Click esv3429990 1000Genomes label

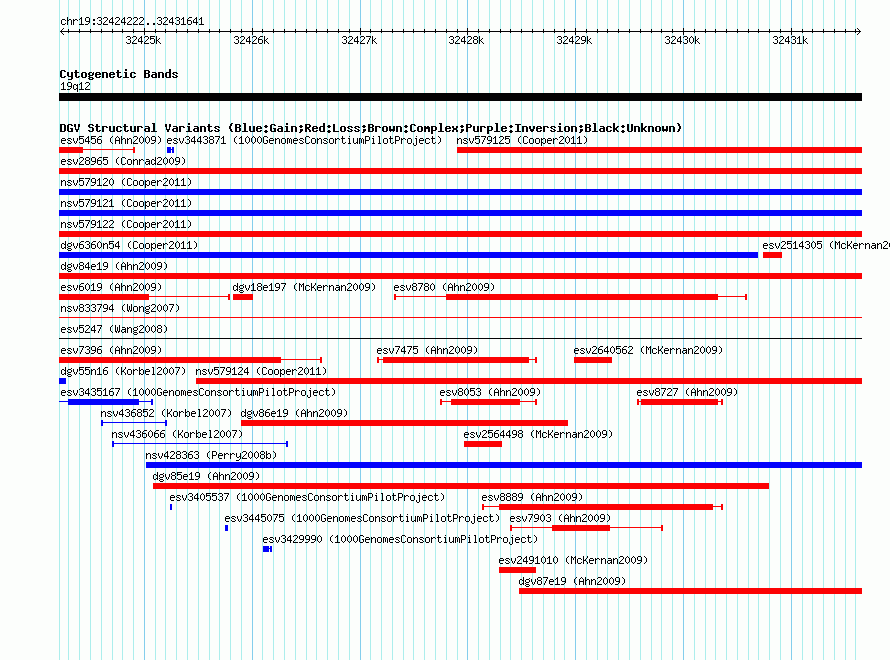(400, 539)
